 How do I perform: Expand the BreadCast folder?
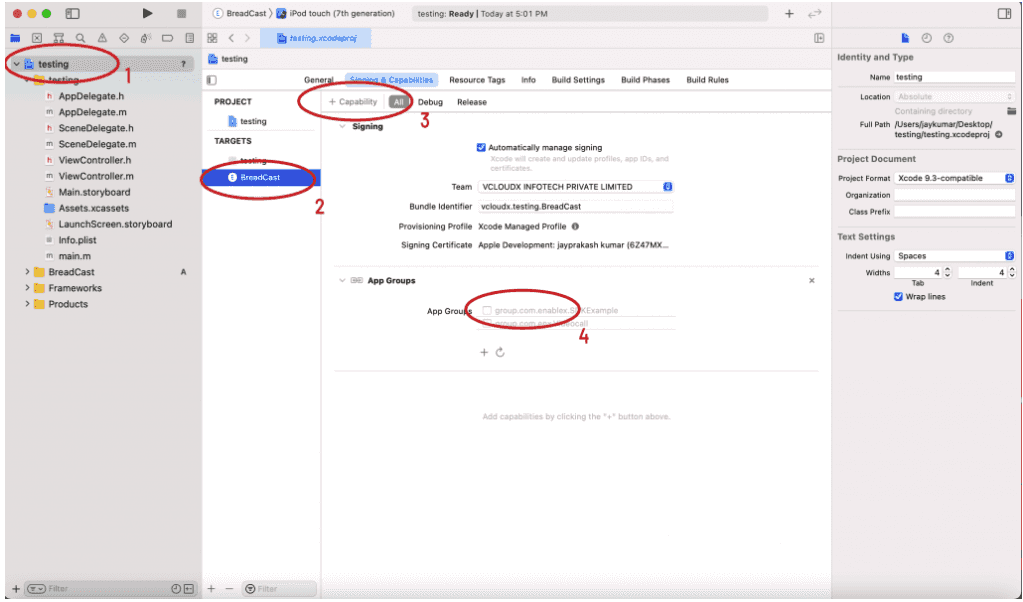click(27, 272)
